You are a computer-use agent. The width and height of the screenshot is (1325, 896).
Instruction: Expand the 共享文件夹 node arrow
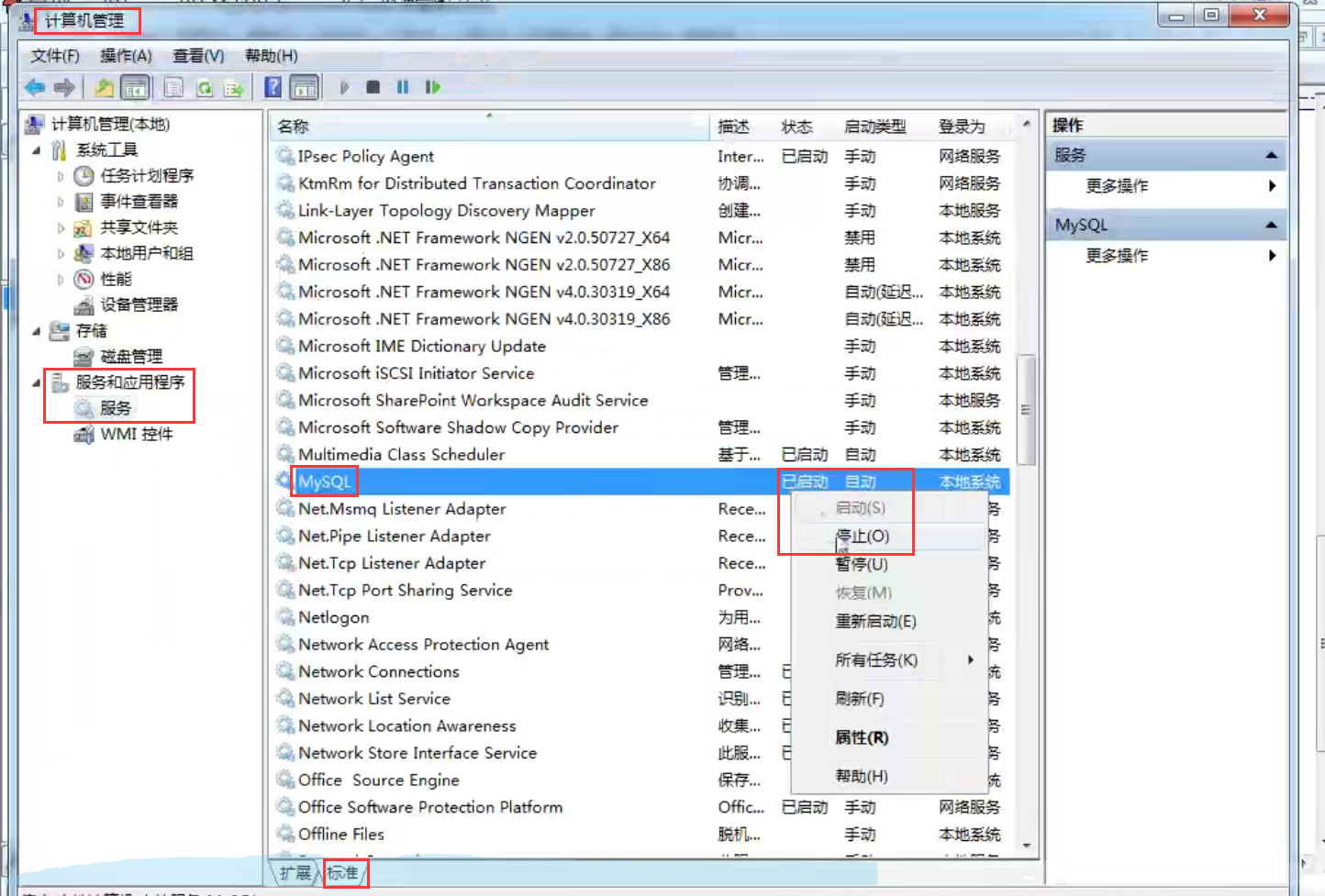[61, 227]
